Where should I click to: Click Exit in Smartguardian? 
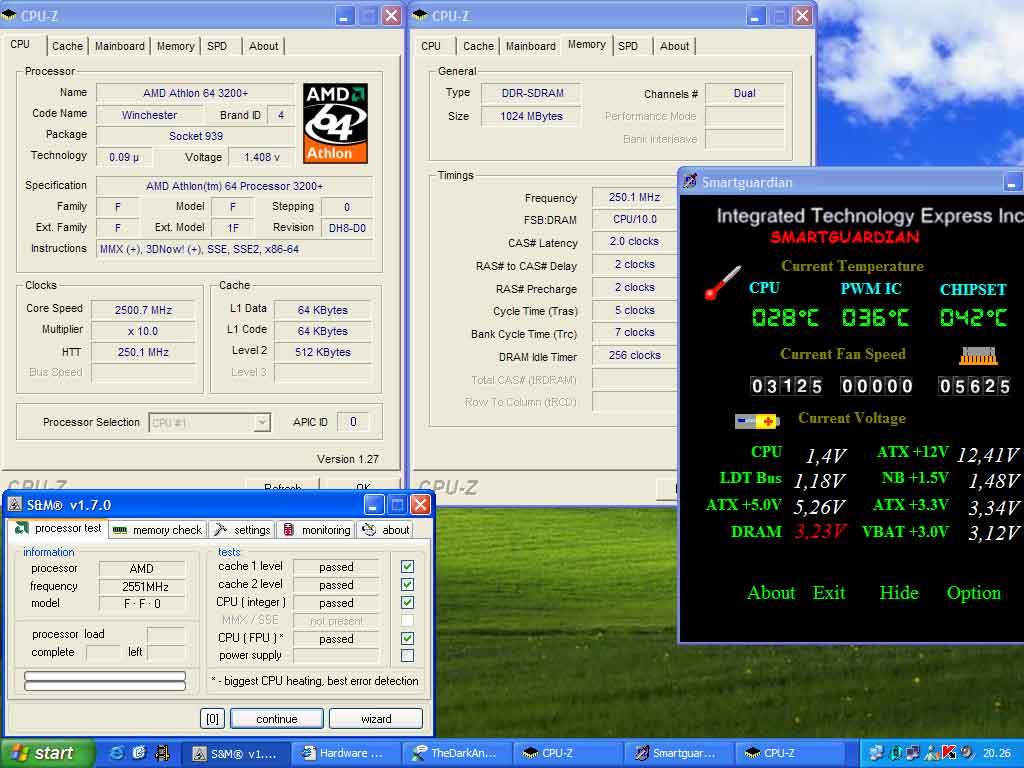pyautogui.click(x=829, y=593)
